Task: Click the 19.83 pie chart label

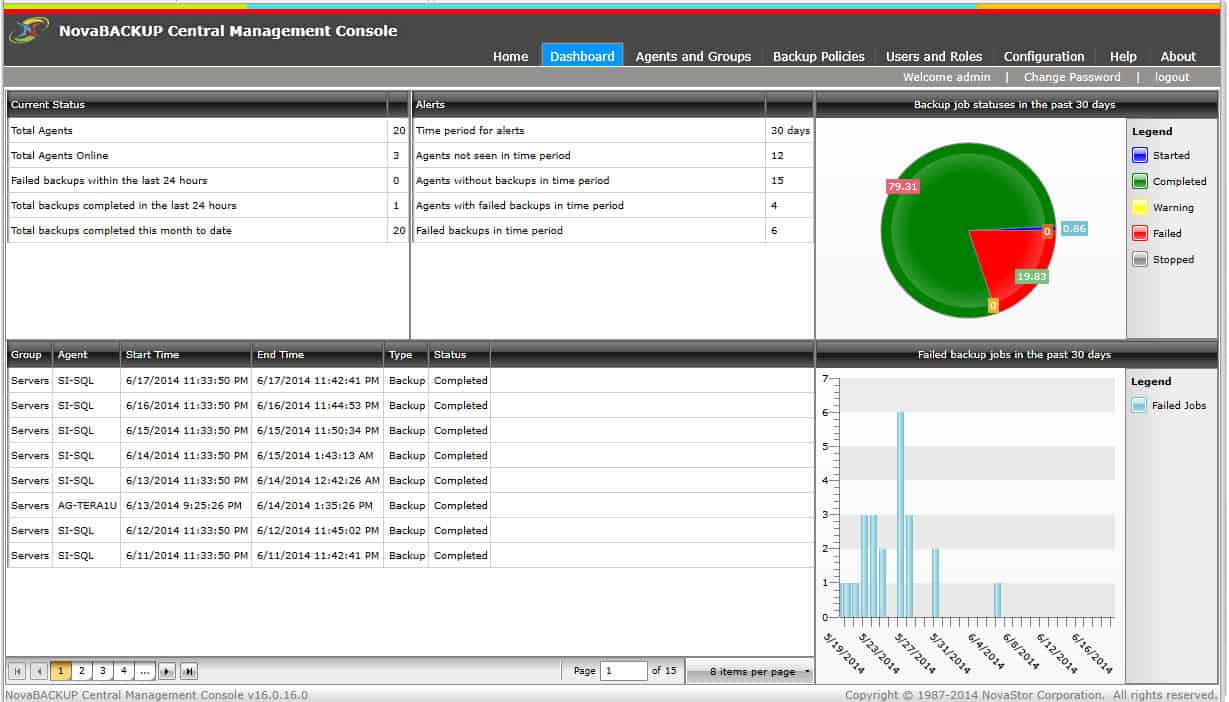Action: [x=1032, y=276]
